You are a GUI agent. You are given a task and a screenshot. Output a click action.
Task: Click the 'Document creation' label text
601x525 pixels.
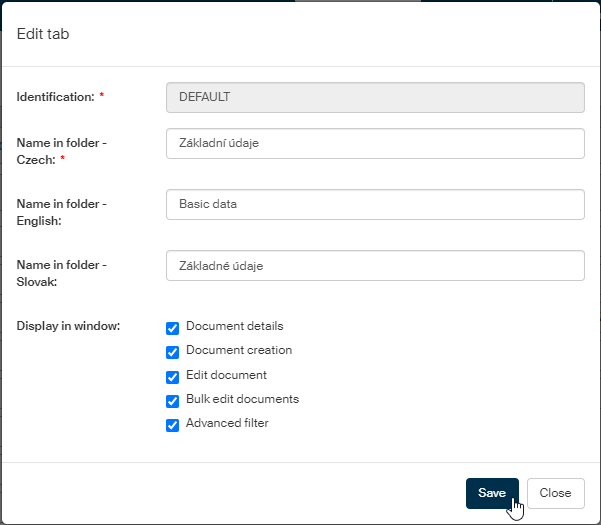[x=239, y=350]
